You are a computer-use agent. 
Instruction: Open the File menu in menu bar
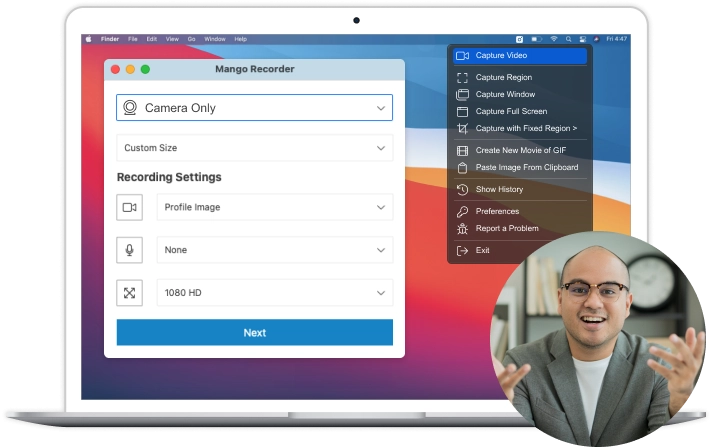[133, 39]
